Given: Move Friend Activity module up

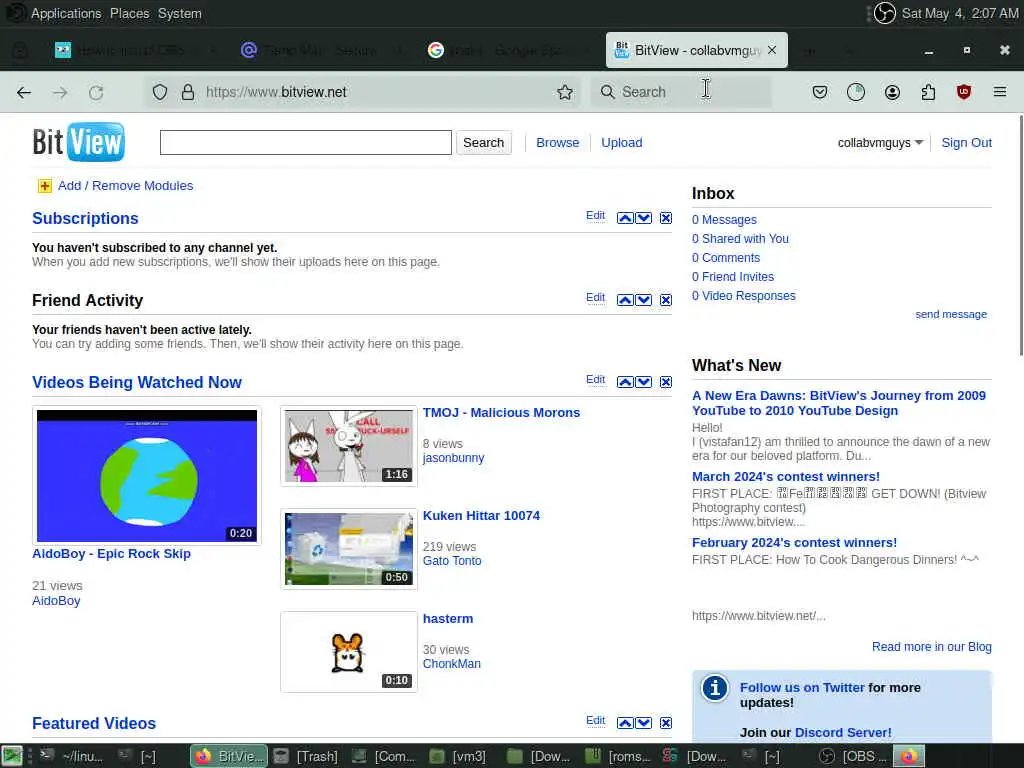Looking at the screenshot, I should pos(625,300).
